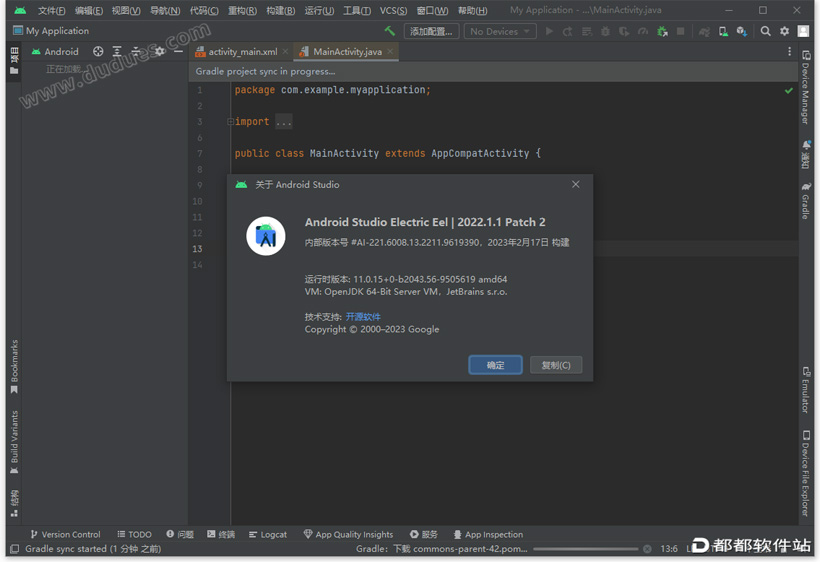This screenshot has width=820, height=562.
Task: Open the 导航(N) menu
Action: click(165, 10)
